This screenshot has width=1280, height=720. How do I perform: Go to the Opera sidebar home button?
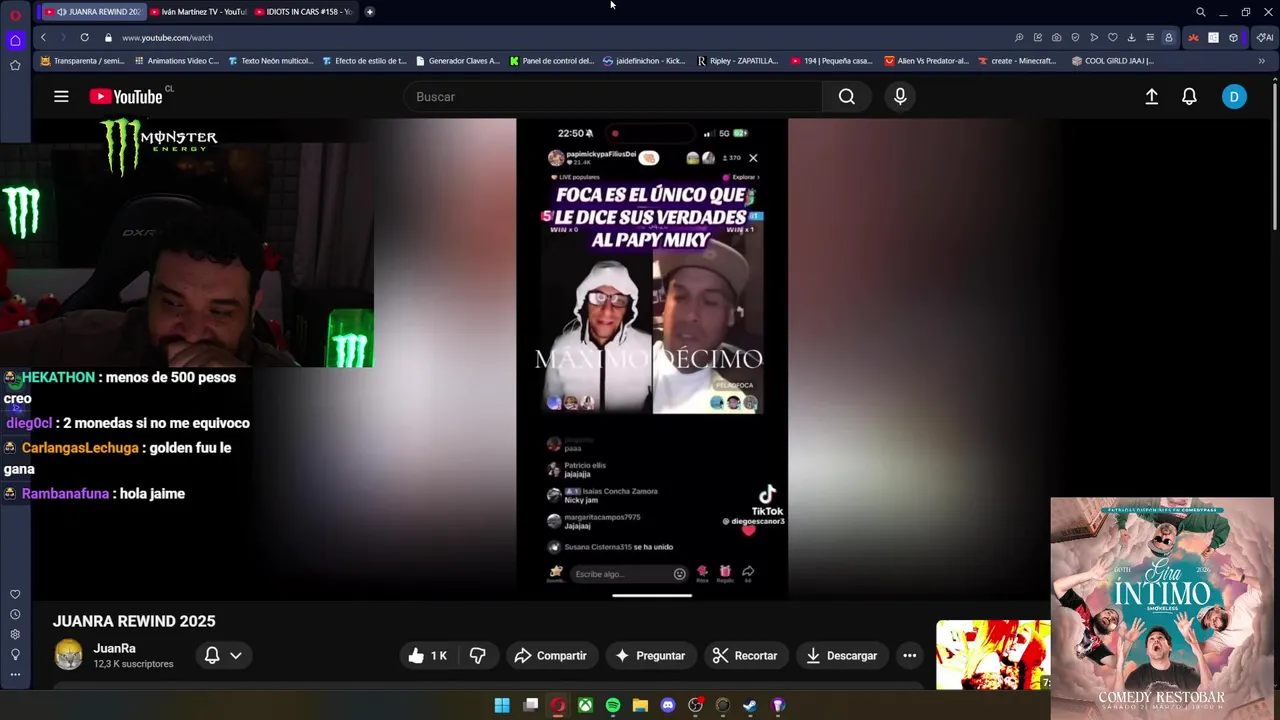pyautogui.click(x=15, y=41)
